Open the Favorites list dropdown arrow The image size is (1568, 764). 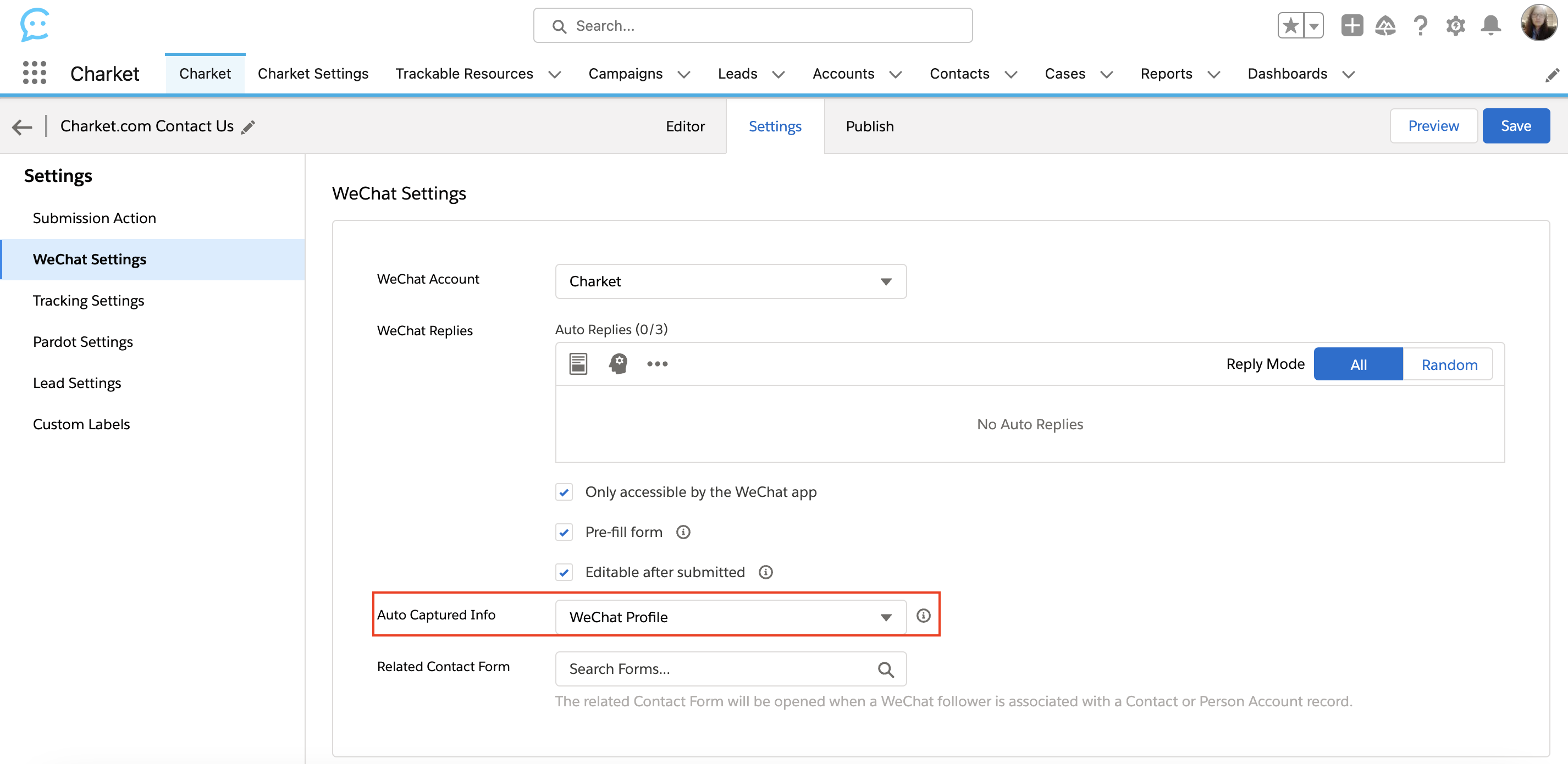coord(1313,26)
